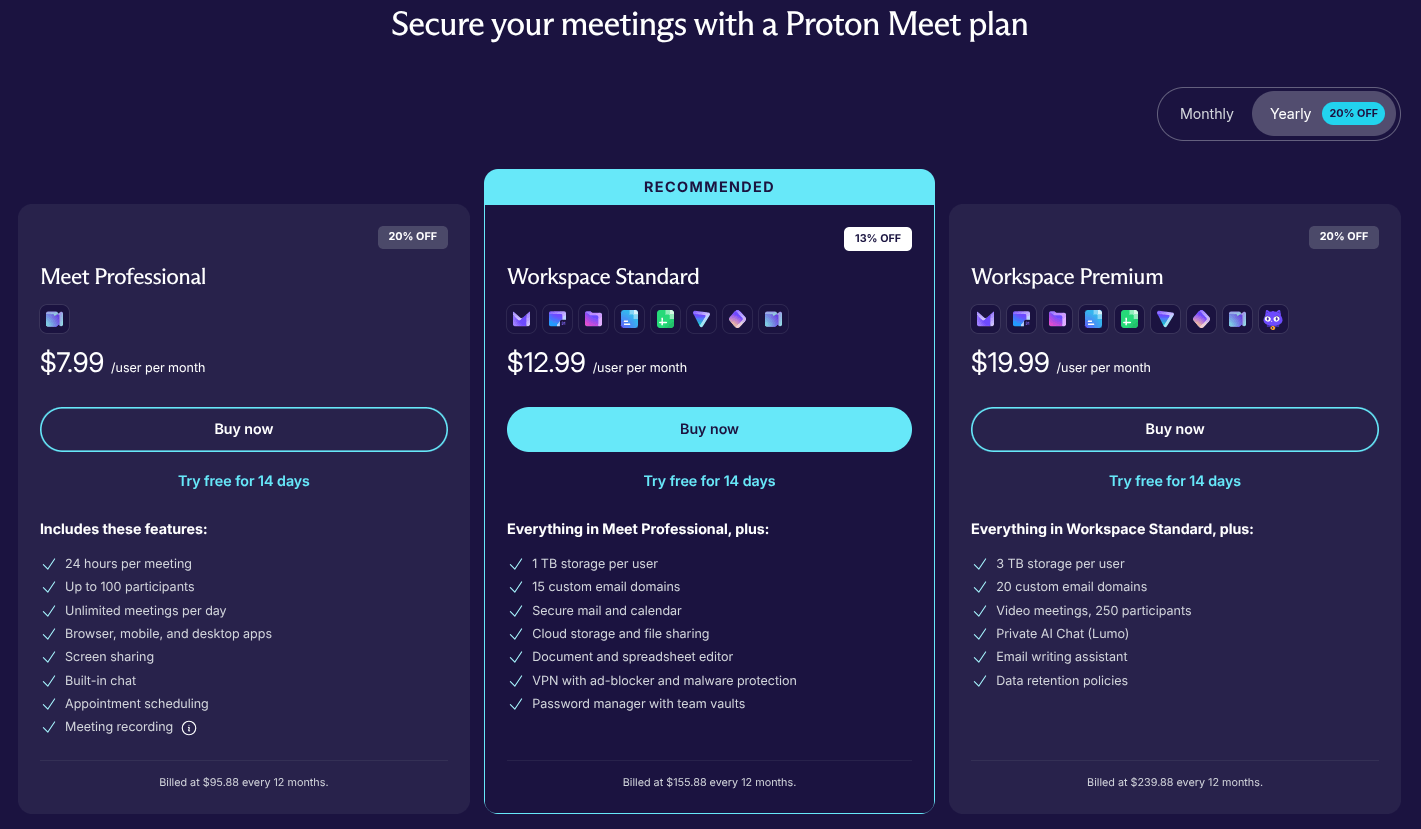Click the Proton Calendar icon under Workspace Standard
The width and height of the screenshot is (1421, 829).
pos(557,319)
